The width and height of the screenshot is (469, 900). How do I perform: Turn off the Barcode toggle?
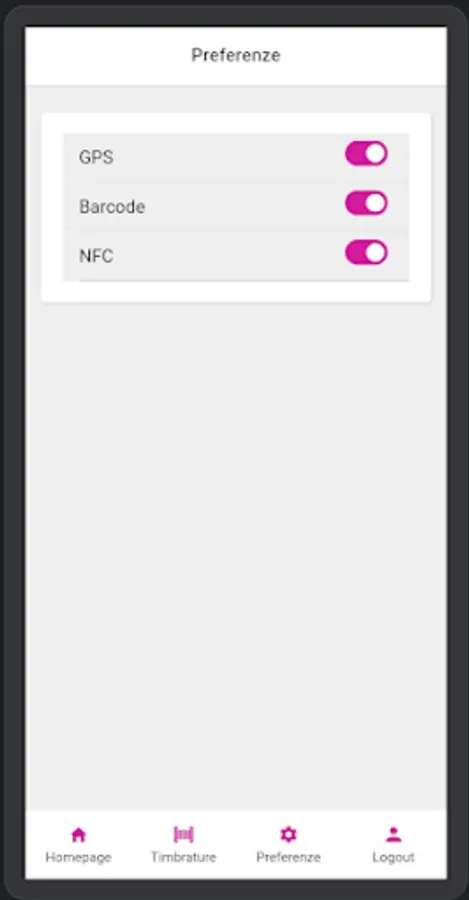tap(366, 203)
